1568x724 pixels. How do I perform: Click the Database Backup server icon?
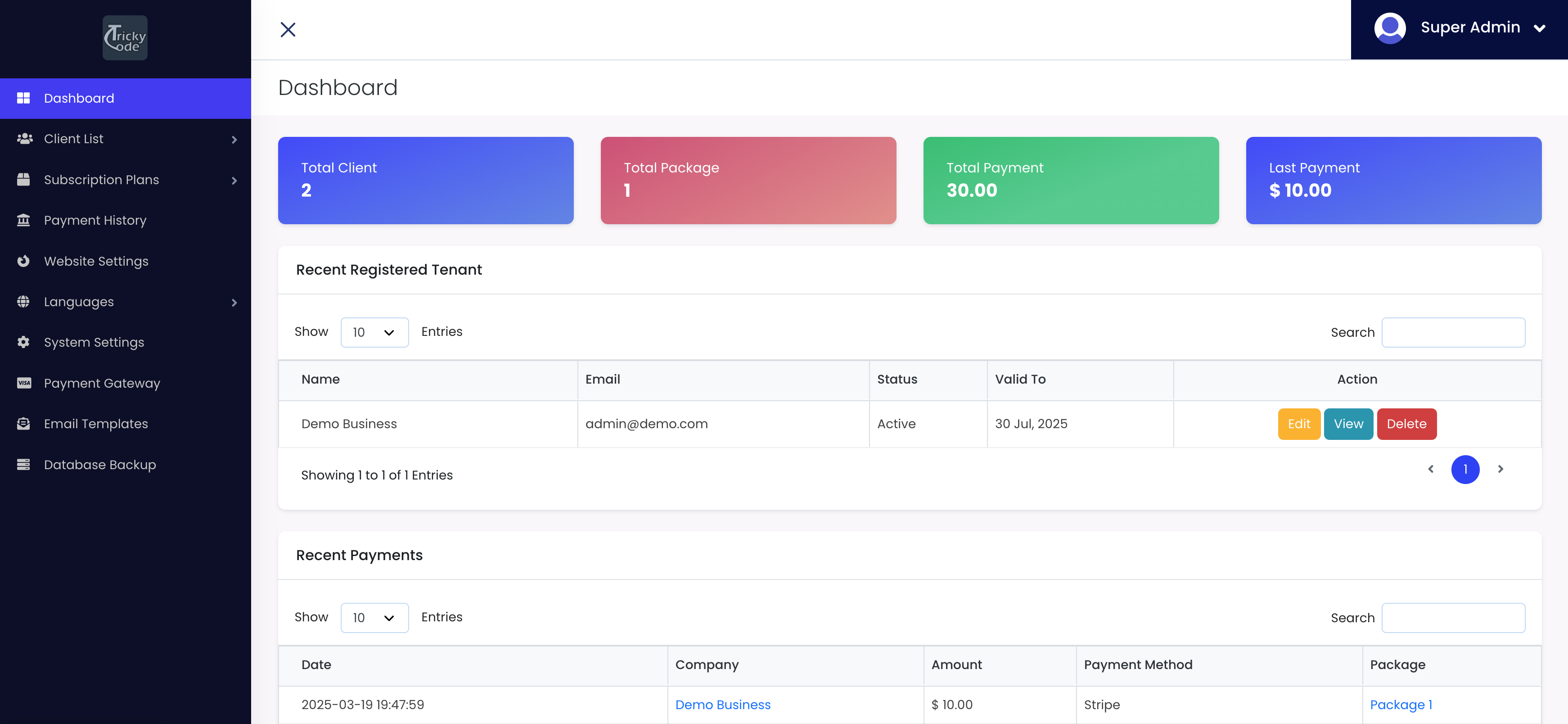click(x=23, y=464)
